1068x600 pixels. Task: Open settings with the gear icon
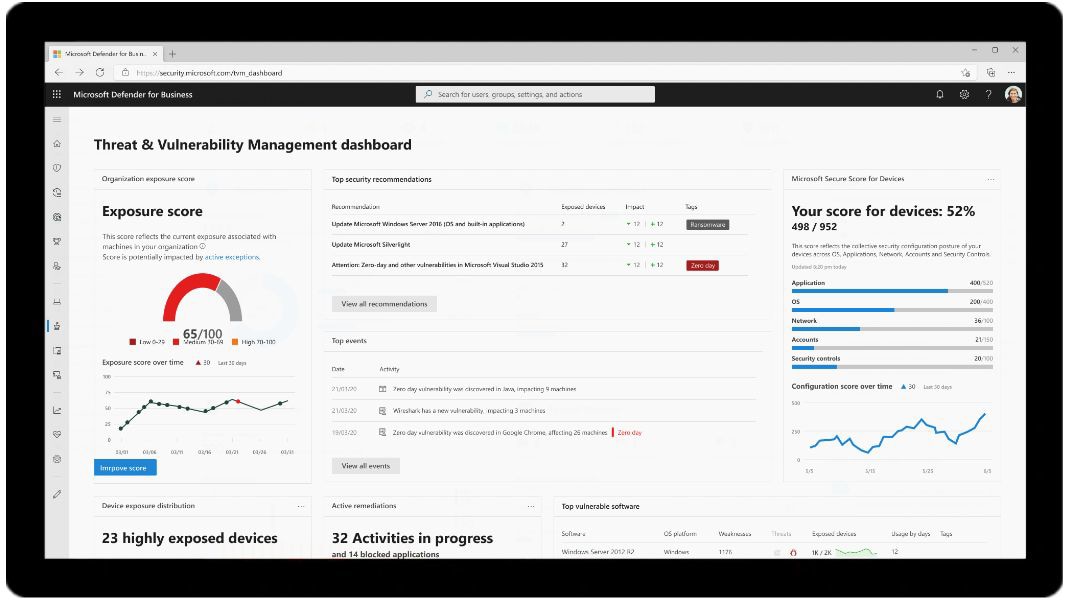pyautogui.click(x=962, y=93)
